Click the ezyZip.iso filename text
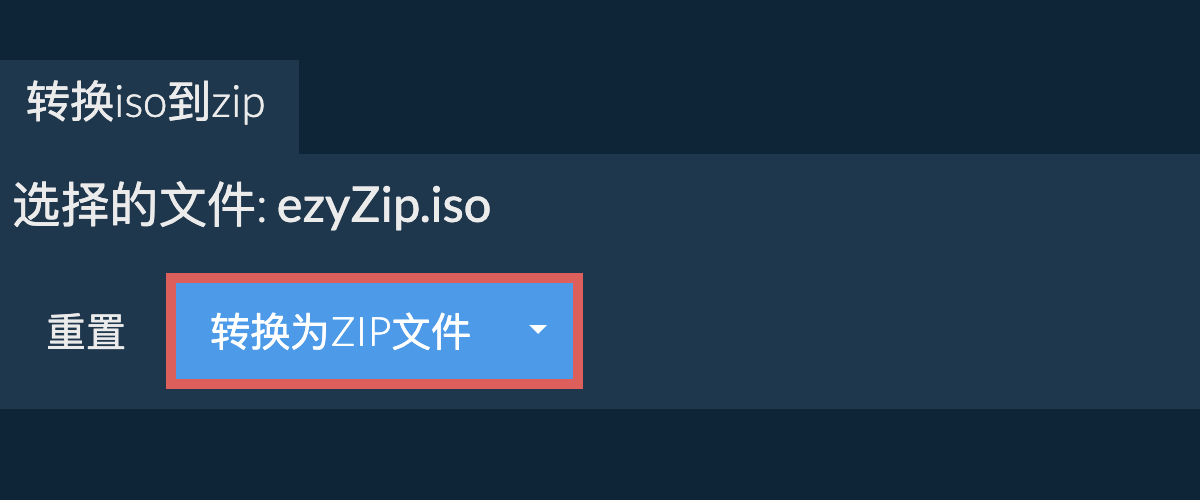This screenshot has height=500, width=1200. [383, 209]
